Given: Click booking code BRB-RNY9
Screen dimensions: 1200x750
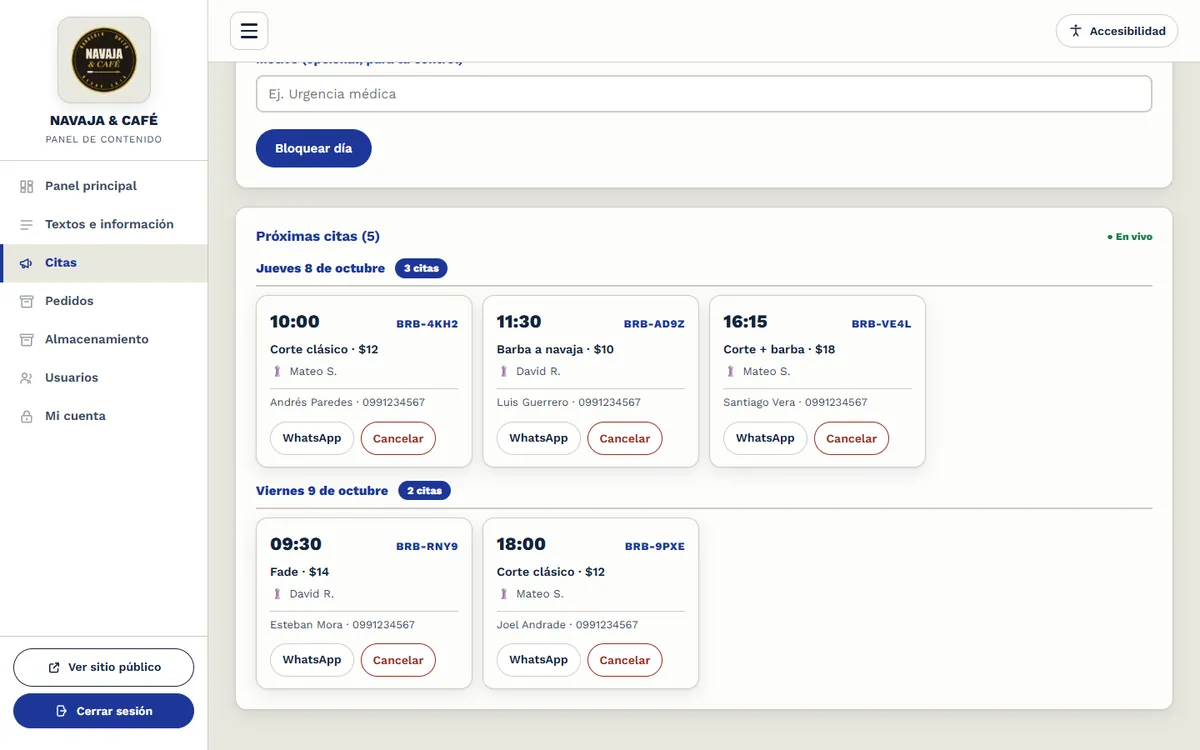Looking at the screenshot, I should click(427, 547).
